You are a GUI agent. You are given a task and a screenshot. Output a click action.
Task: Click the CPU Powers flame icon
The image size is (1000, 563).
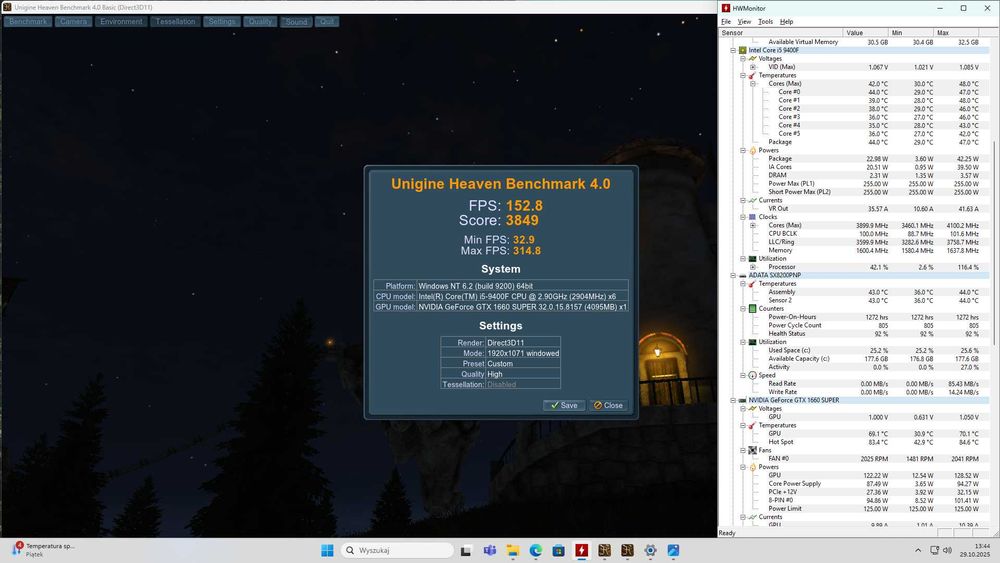coord(753,150)
